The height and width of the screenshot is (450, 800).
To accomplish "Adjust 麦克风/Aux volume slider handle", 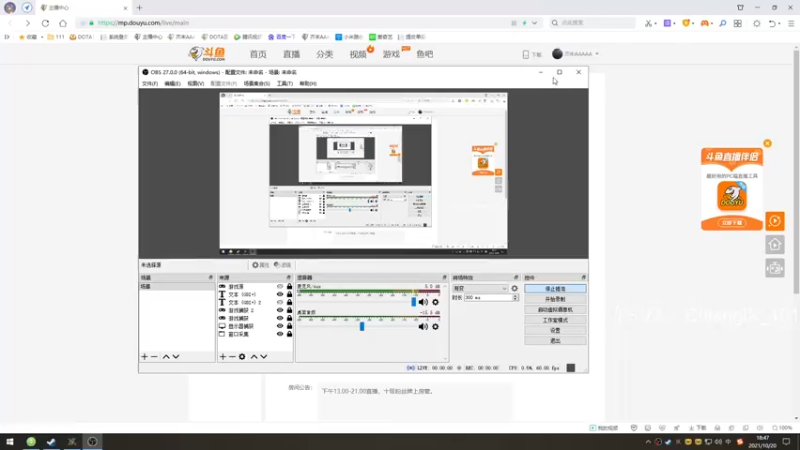I will click(413, 302).
